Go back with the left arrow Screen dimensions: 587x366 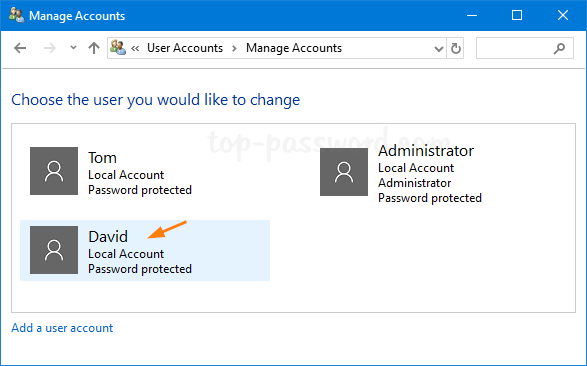(20, 48)
